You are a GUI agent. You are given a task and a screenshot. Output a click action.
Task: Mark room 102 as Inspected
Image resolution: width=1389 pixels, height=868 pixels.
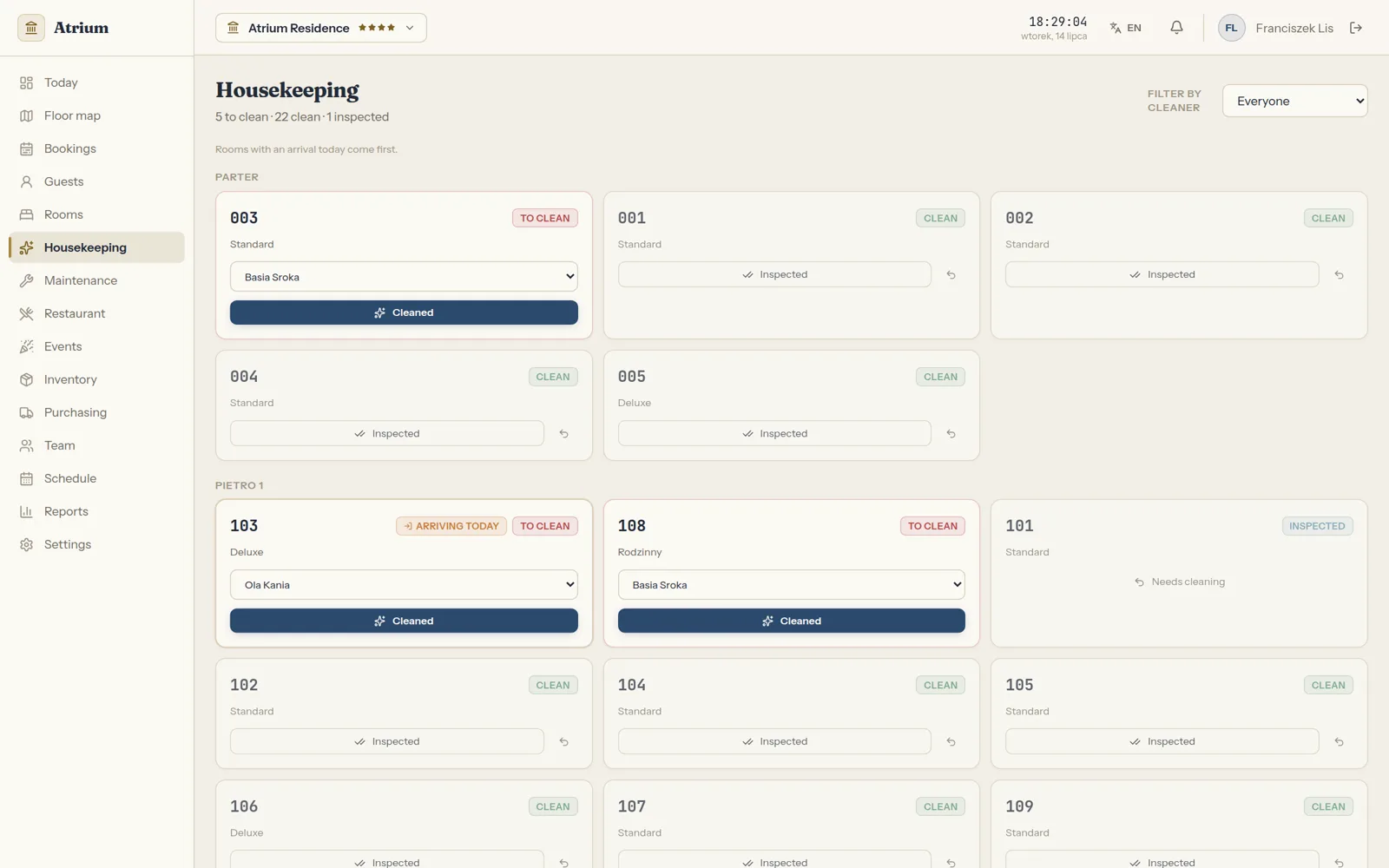pos(387,742)
